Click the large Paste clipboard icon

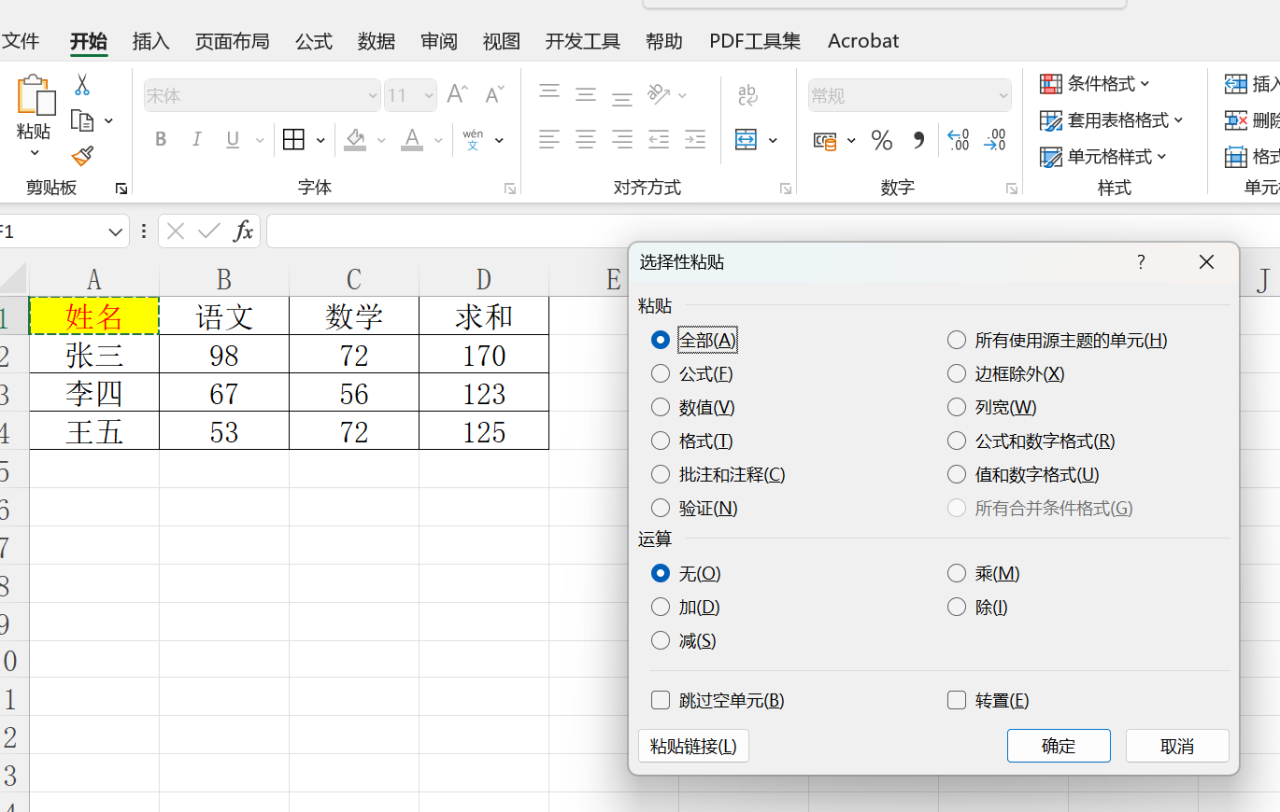coord(35,95)
